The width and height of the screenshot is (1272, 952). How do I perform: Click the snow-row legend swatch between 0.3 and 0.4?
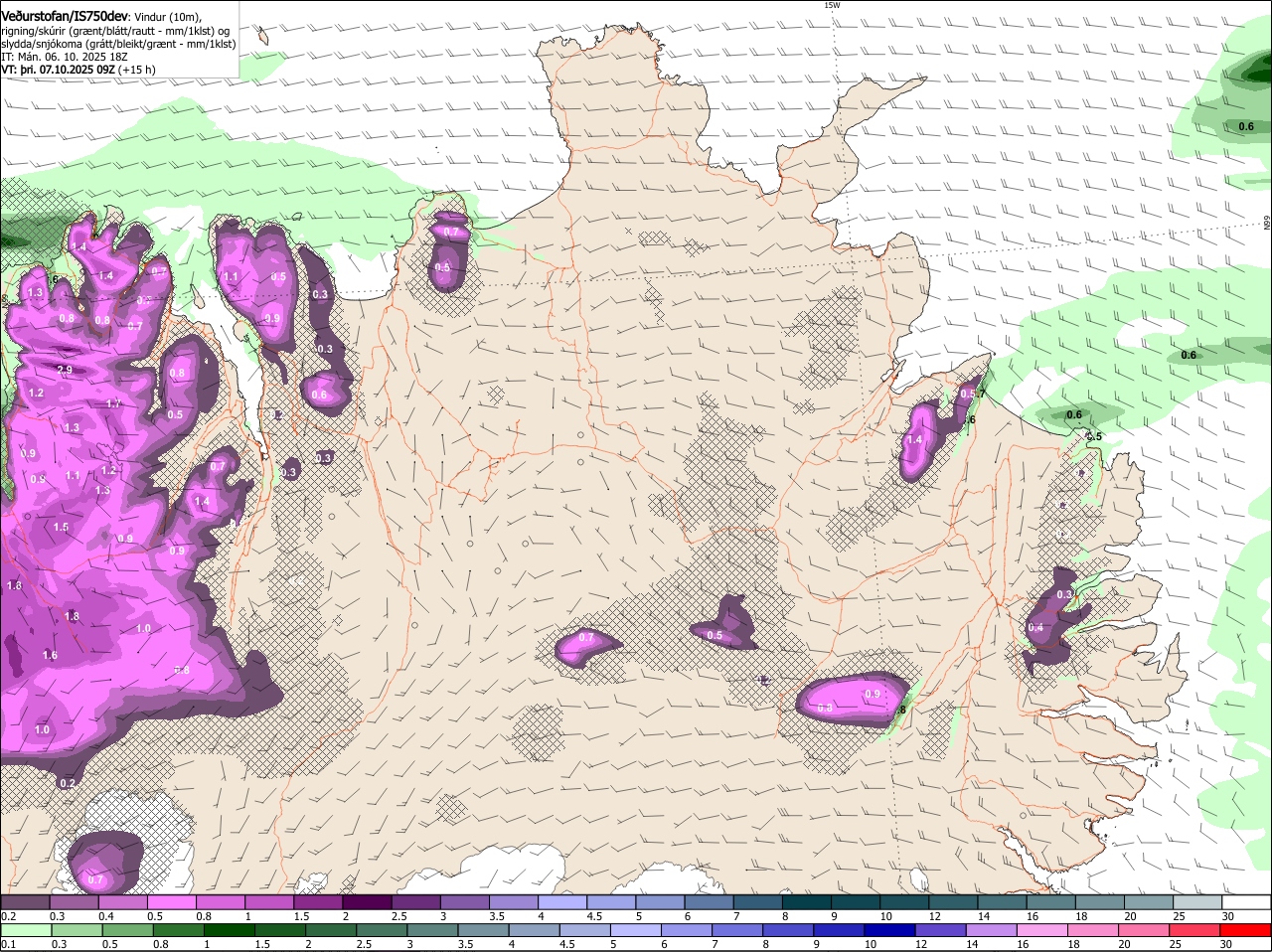tap(74, 902)
